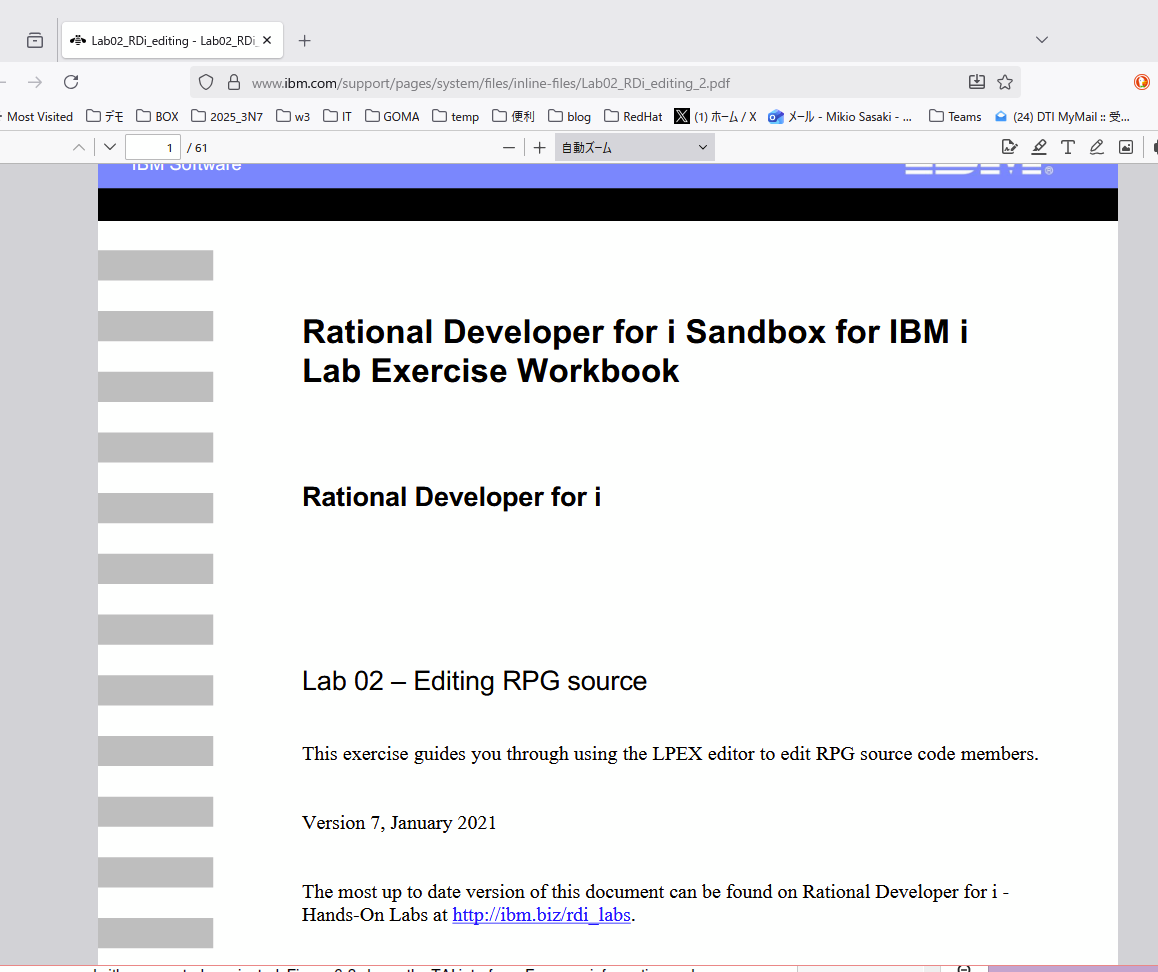This screenshot has width=1158, height=972.
Task: Select the PDF highlight tool
Action: 1039,147
